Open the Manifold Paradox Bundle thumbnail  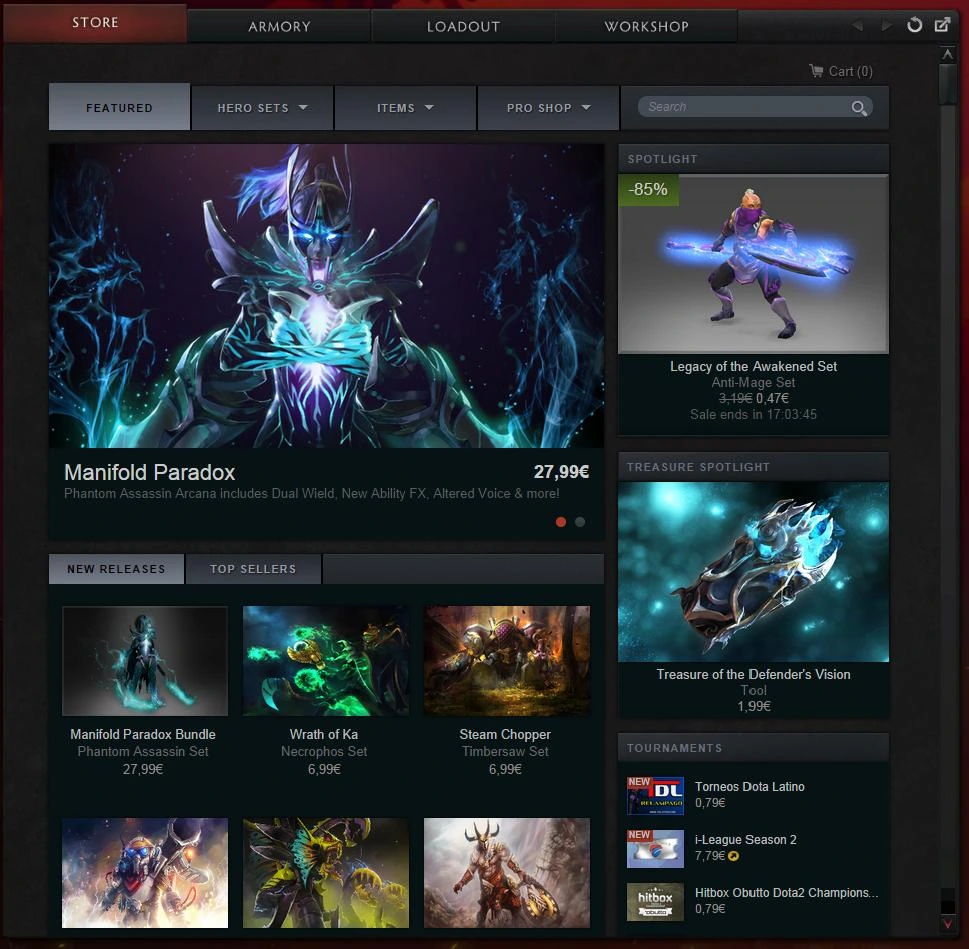(x=145, y=660)
